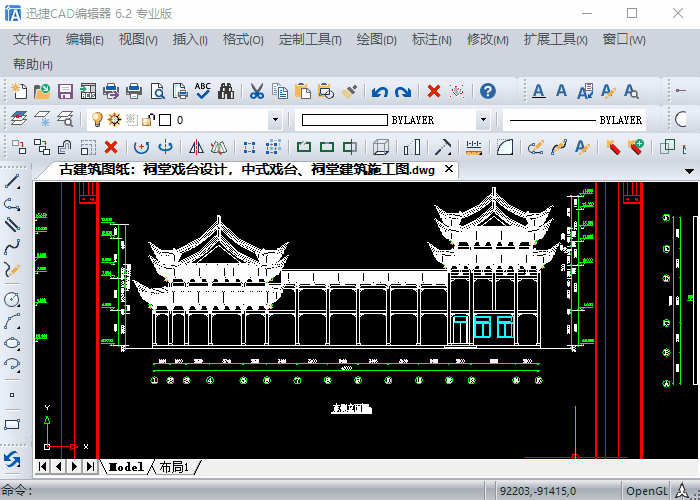700x500 pixels.
Task: Click the blue Help question mark icon
Action: click(x=488, y=91)
